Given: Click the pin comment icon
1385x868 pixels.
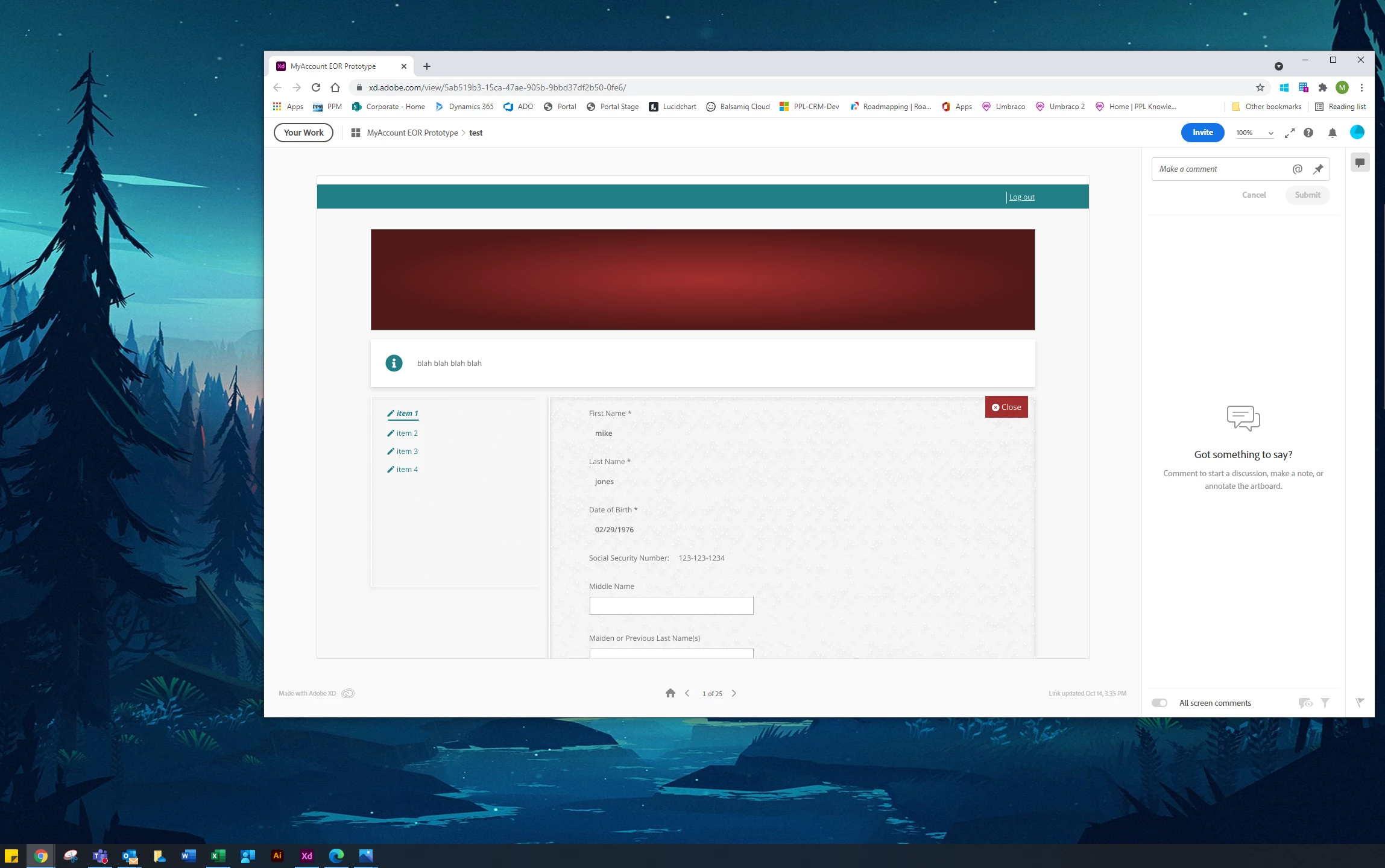Looking at the screenshot, I should point(1318,169).
